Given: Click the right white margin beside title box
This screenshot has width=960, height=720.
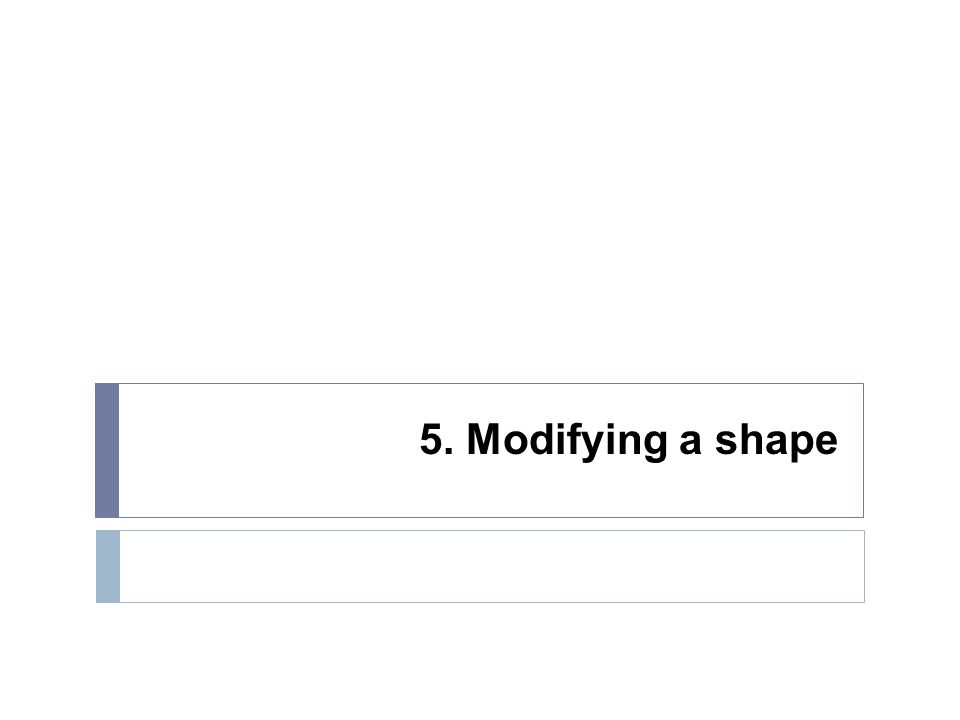Looking at the screenshot, I should [912, 451].
